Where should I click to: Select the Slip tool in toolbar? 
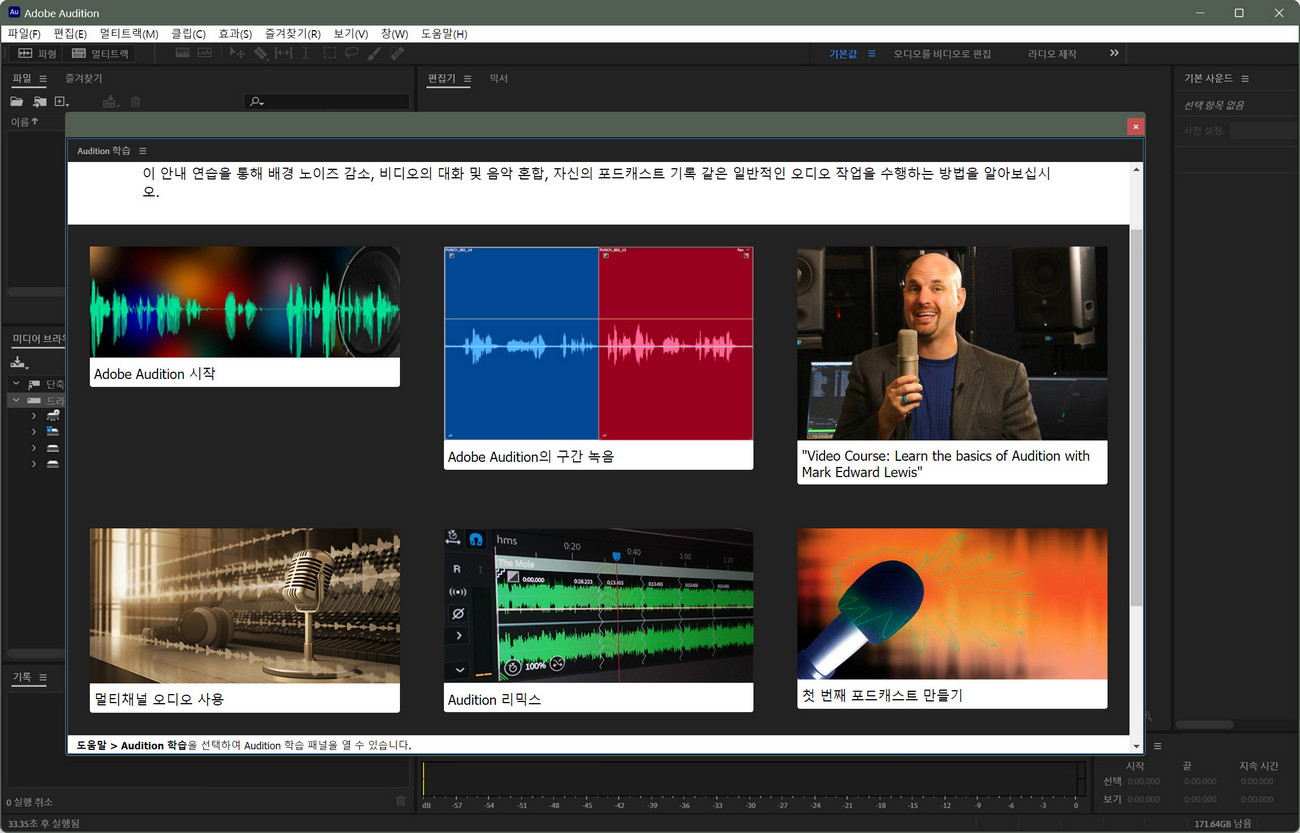[x=283, y=53]
